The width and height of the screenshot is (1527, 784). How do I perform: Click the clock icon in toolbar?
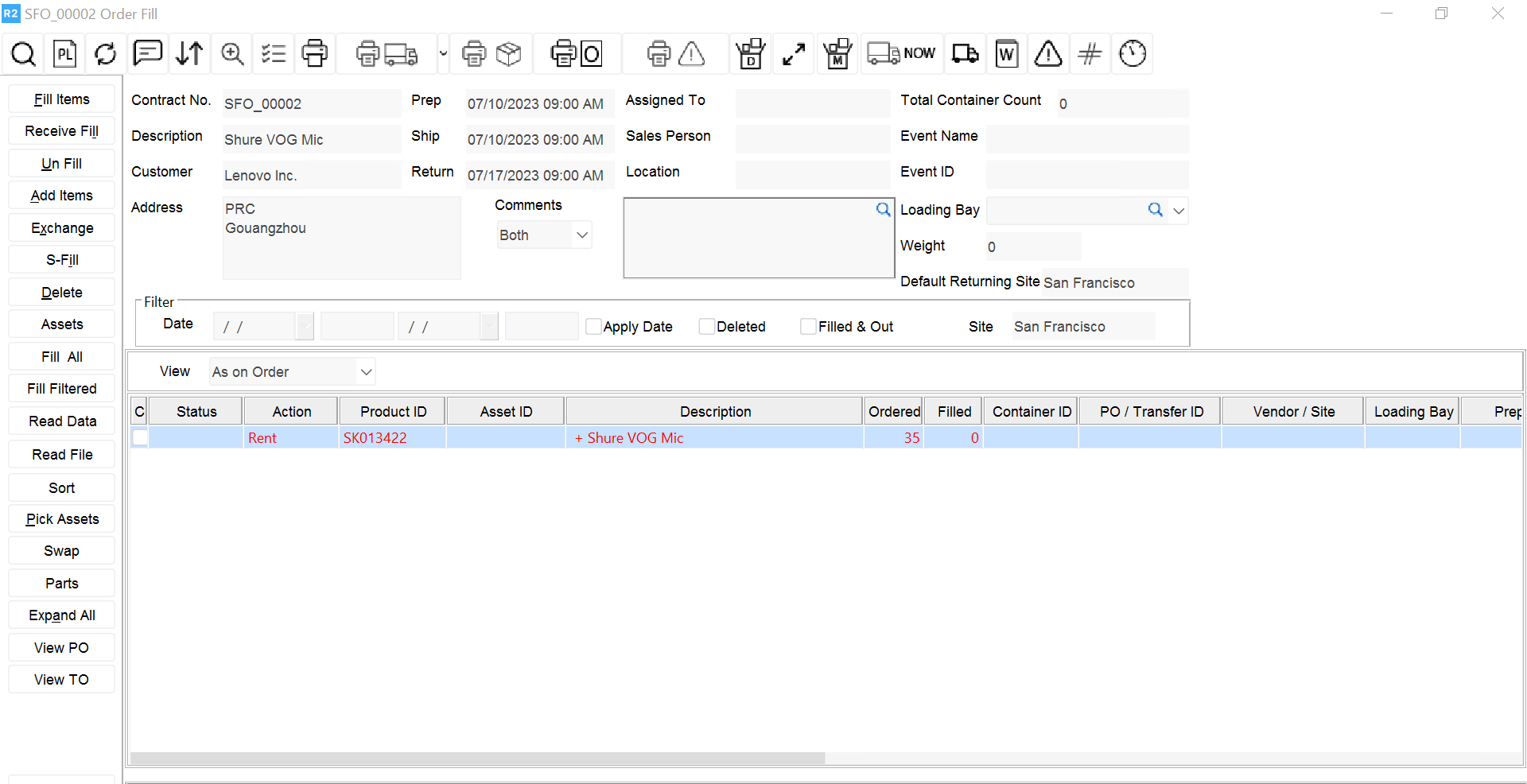pos(1132,54)
